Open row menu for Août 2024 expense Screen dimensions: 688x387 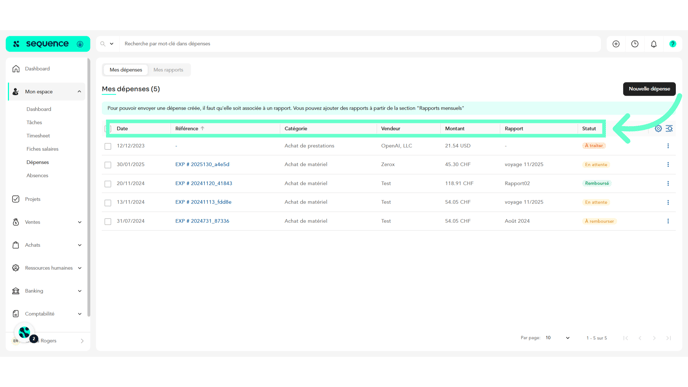pos(668,221)
